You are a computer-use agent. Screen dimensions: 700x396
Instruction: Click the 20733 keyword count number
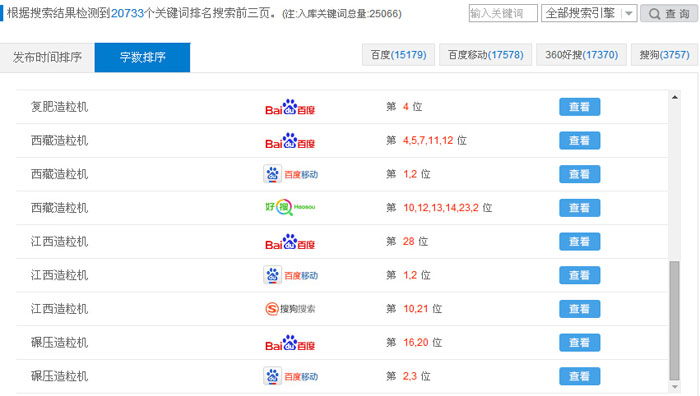(127, 13)
